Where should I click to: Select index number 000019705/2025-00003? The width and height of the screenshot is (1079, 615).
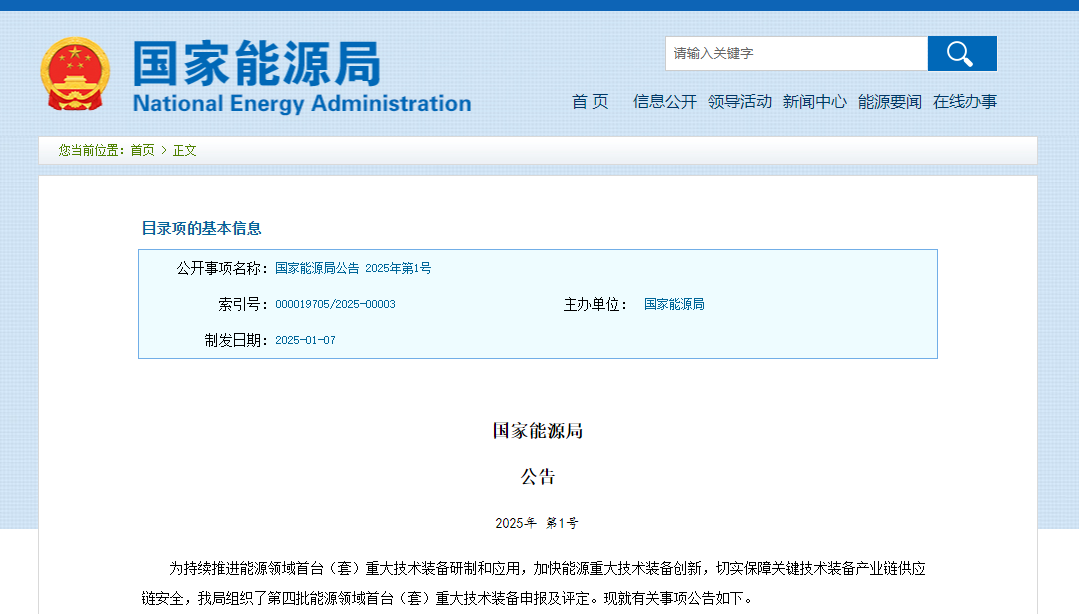point(335,304)
